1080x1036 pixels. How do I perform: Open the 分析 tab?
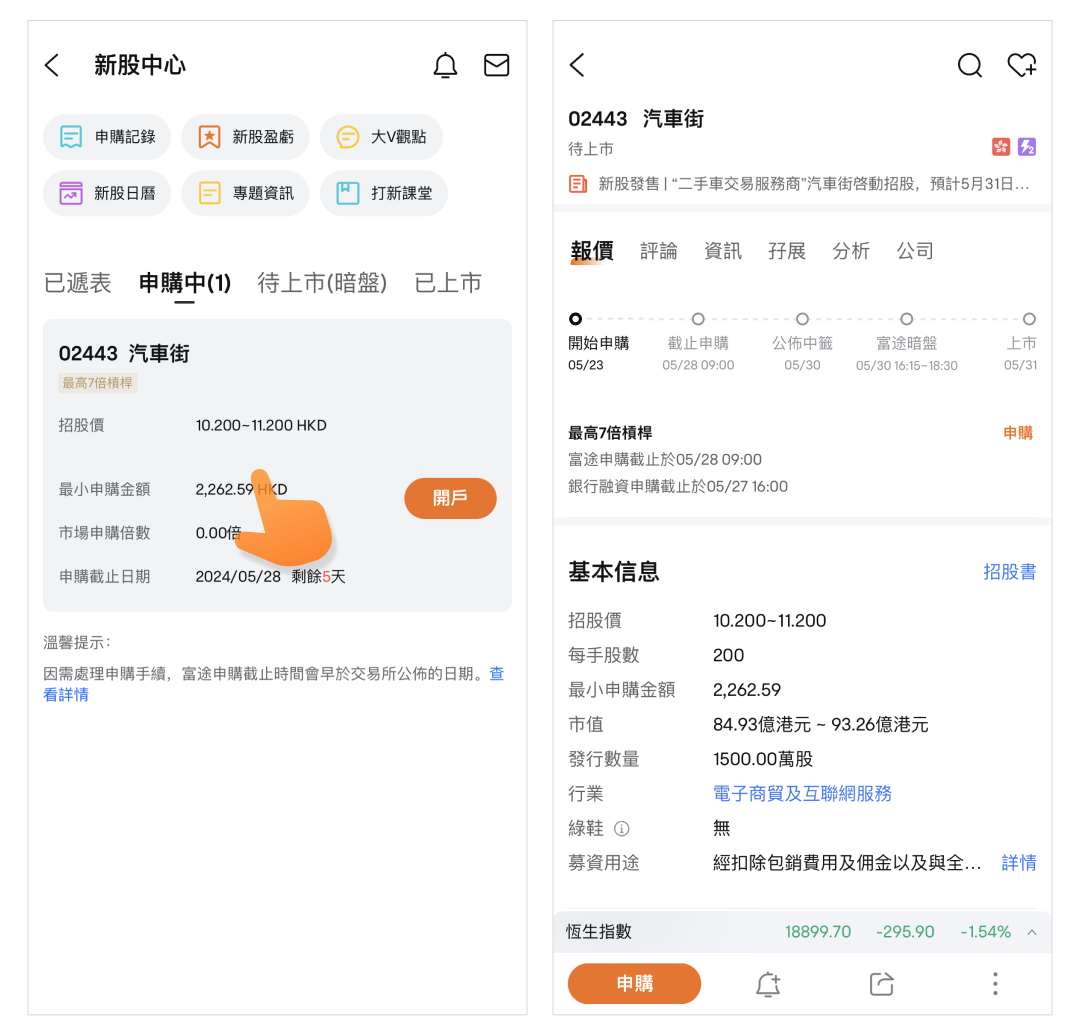[x=850, y=251]
